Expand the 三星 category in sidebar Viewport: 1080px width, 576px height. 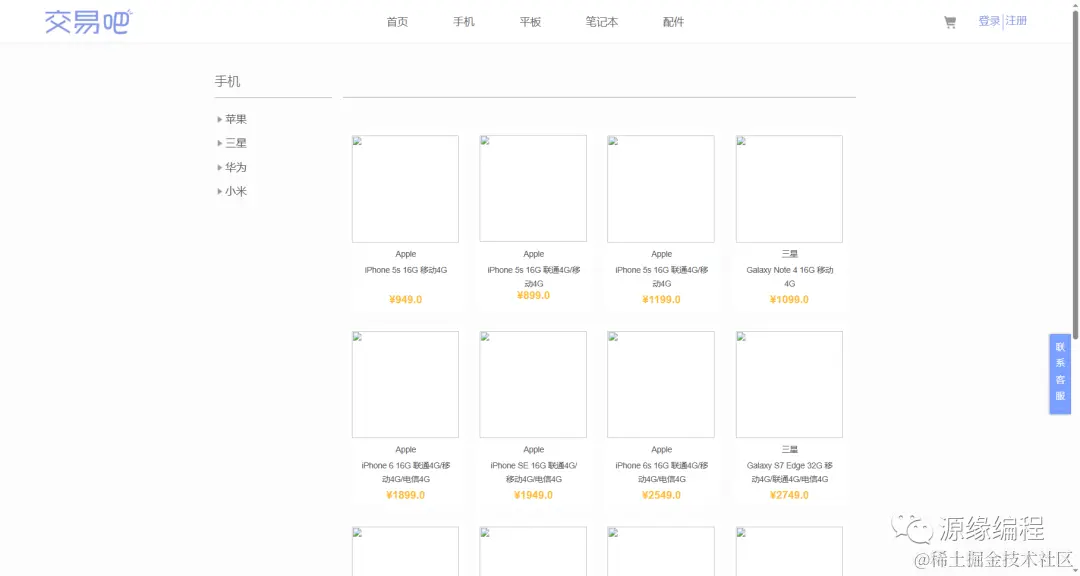tap(231, 143)
